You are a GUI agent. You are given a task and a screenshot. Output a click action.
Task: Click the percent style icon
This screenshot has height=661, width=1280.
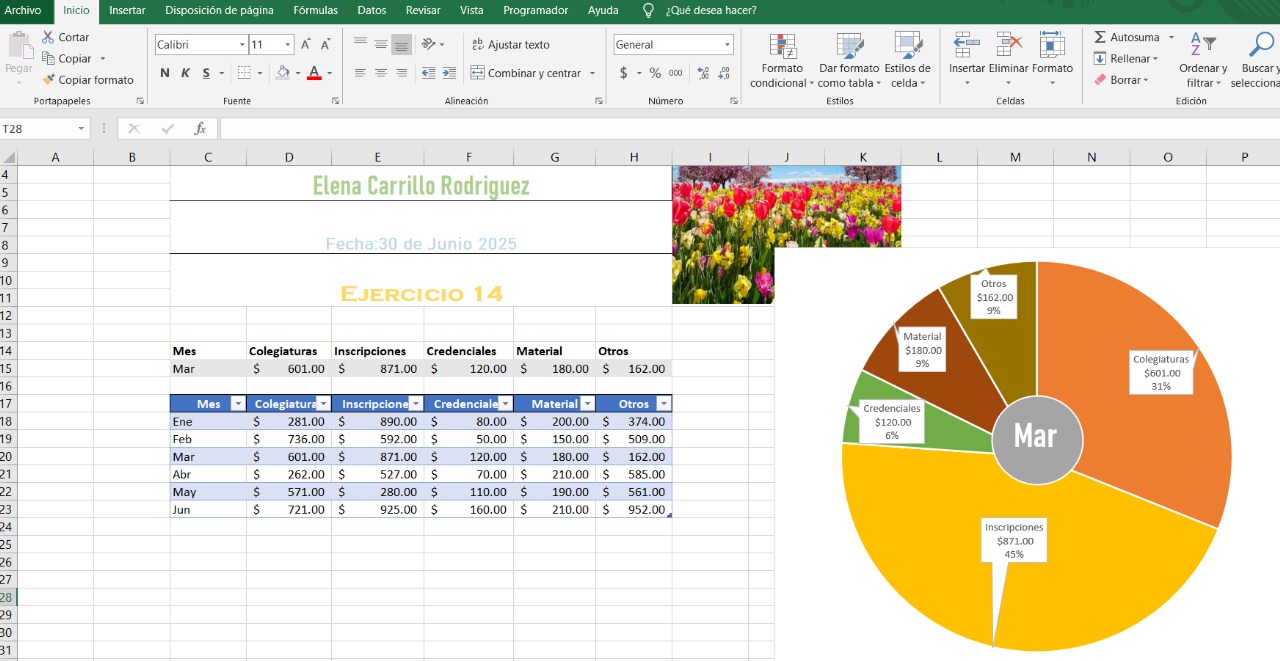[655, 73]
